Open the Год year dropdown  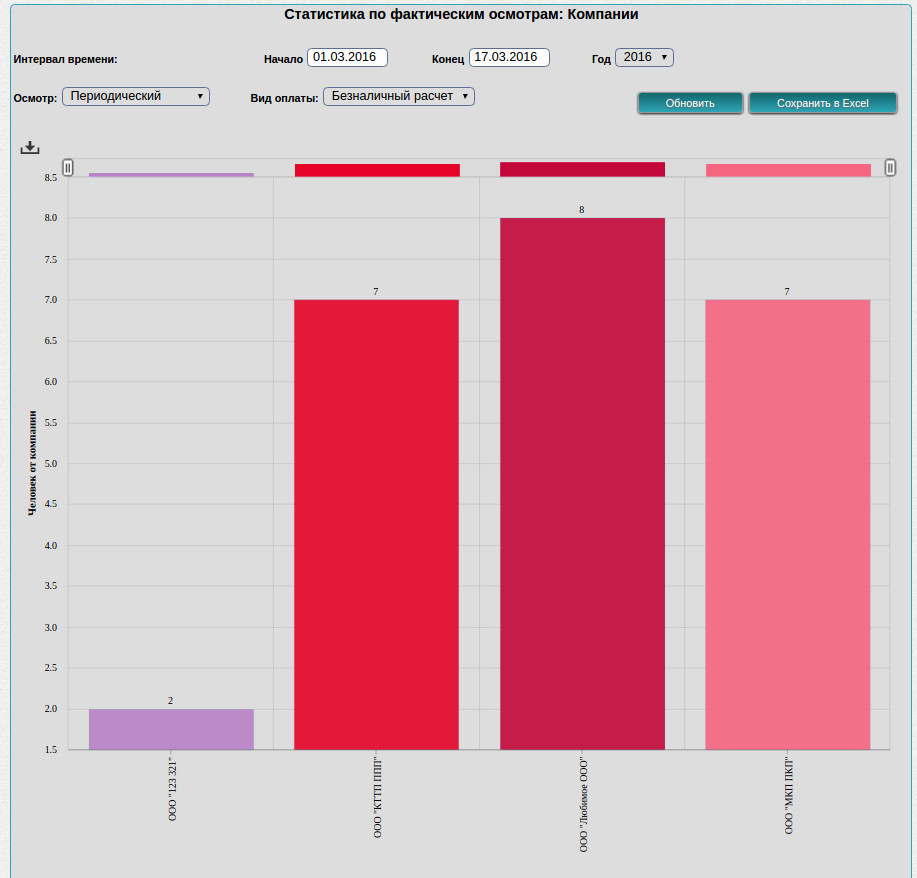click(x=644, y=58)
